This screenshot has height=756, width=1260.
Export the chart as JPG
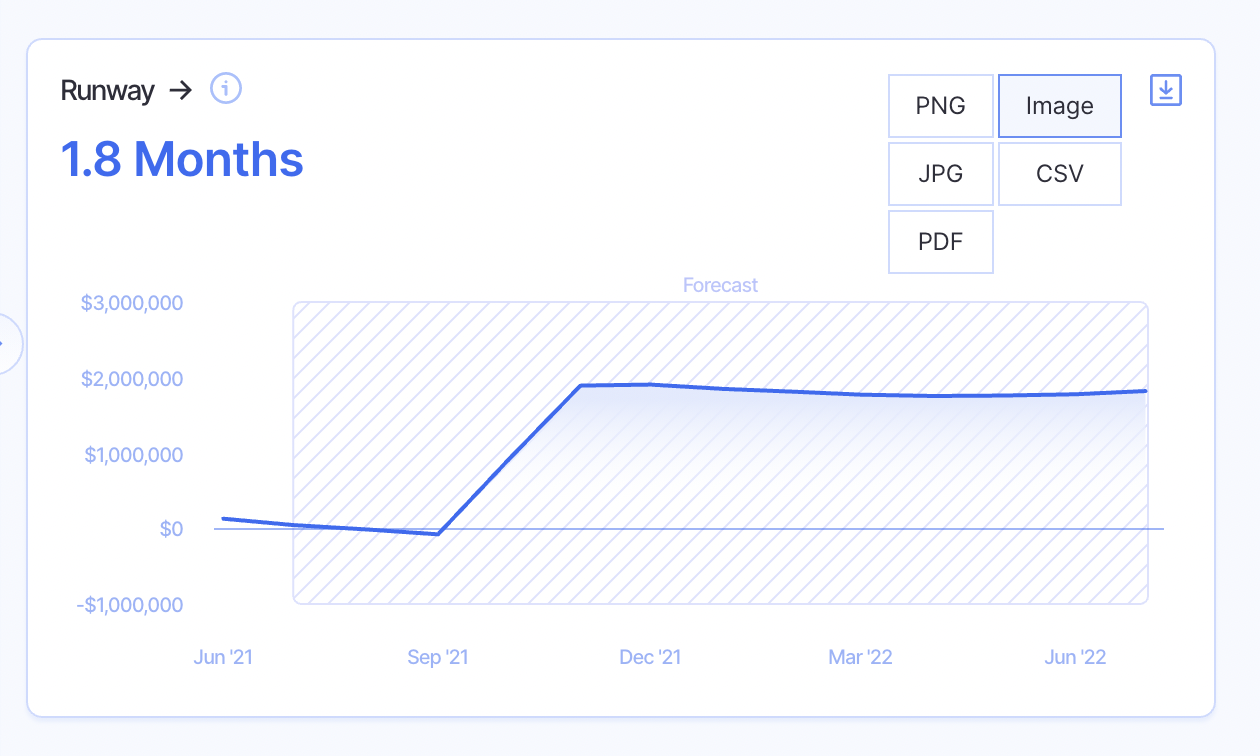click(x=941, y=174)
